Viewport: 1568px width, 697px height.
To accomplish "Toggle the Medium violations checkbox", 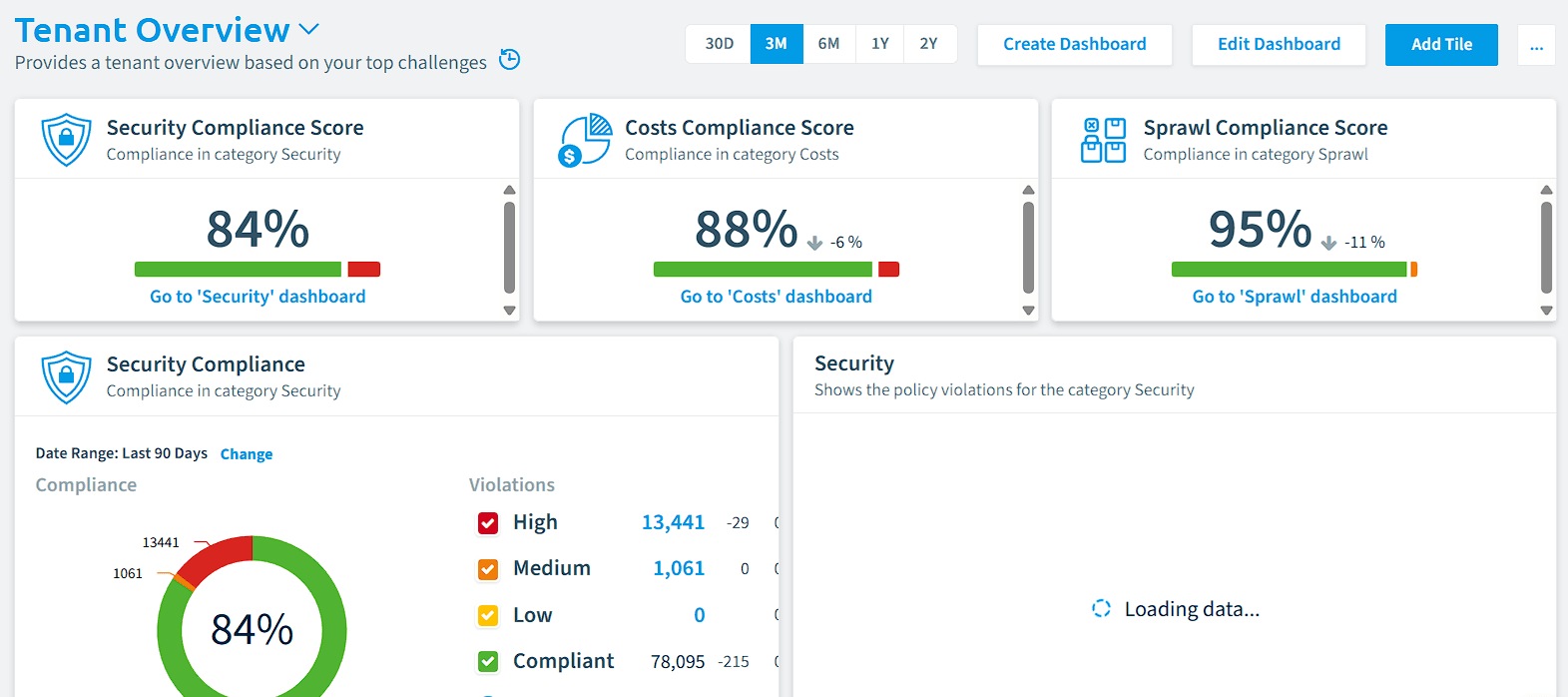I will (x=488, y=569).
